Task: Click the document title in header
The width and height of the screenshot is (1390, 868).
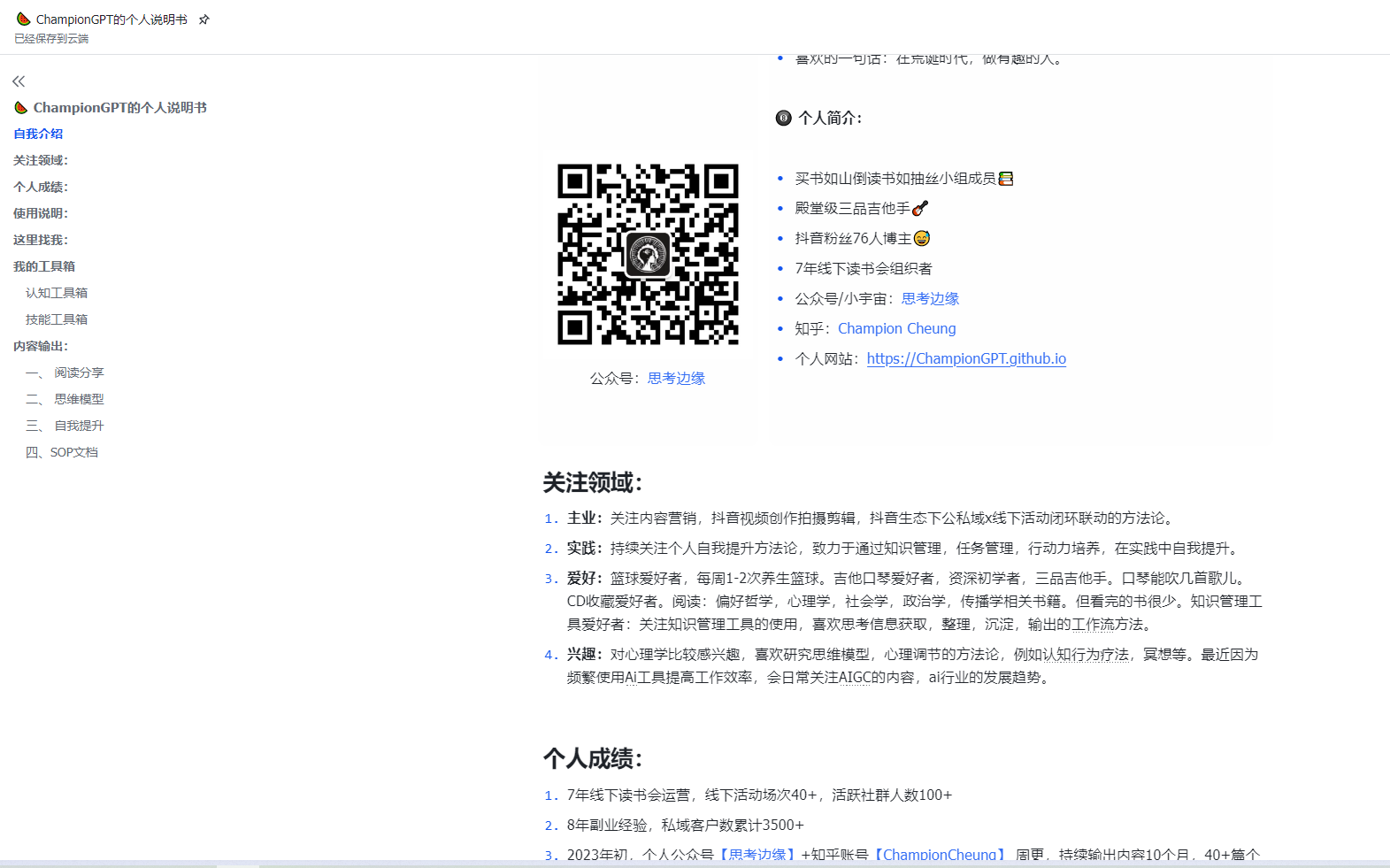Action: (x=111, y=19)
